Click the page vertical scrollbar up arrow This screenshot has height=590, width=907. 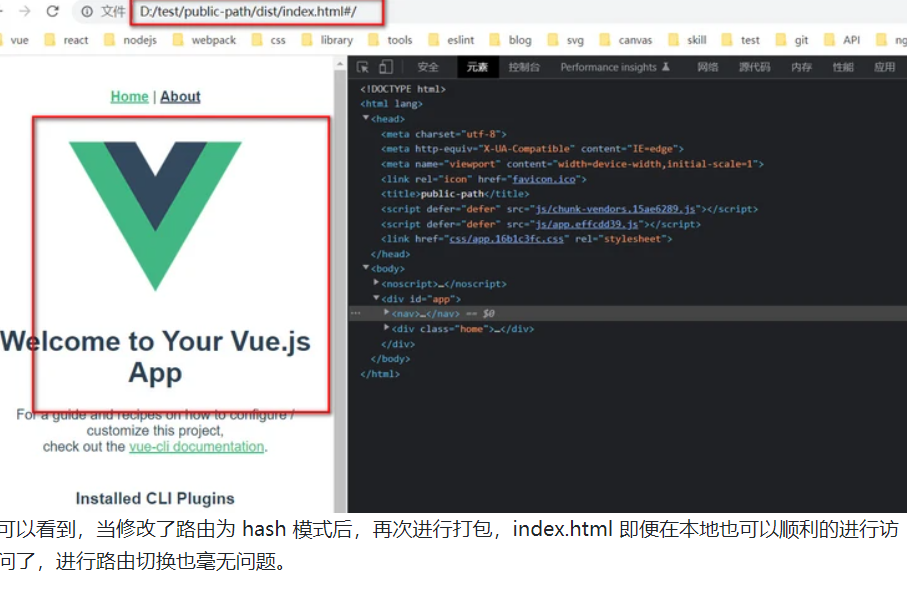click(x=340, y=63)
